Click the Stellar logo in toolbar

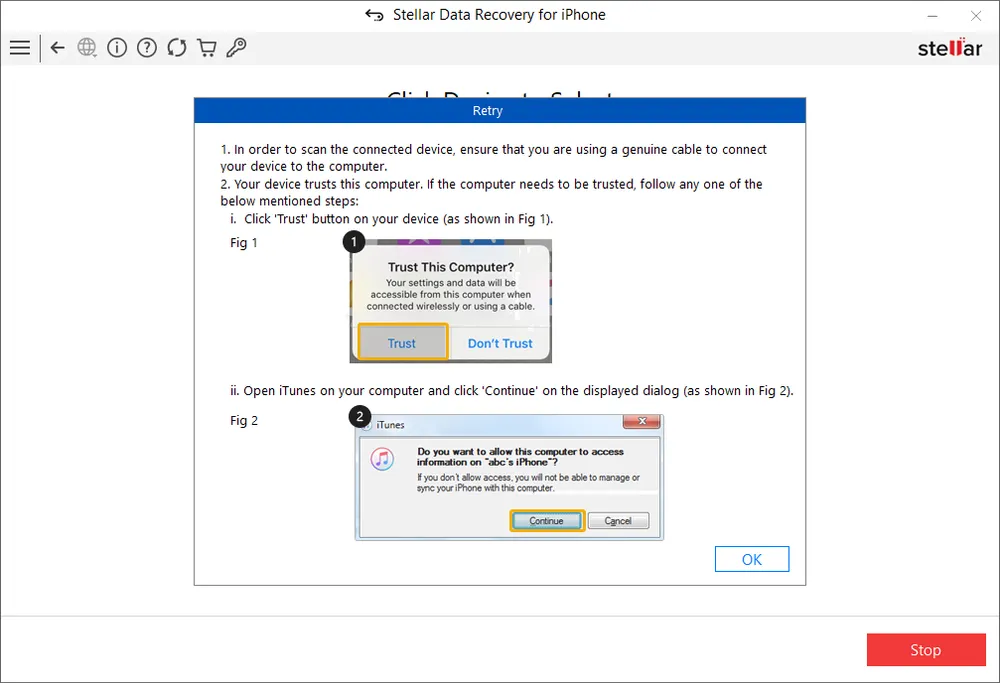tap(950, 48)
